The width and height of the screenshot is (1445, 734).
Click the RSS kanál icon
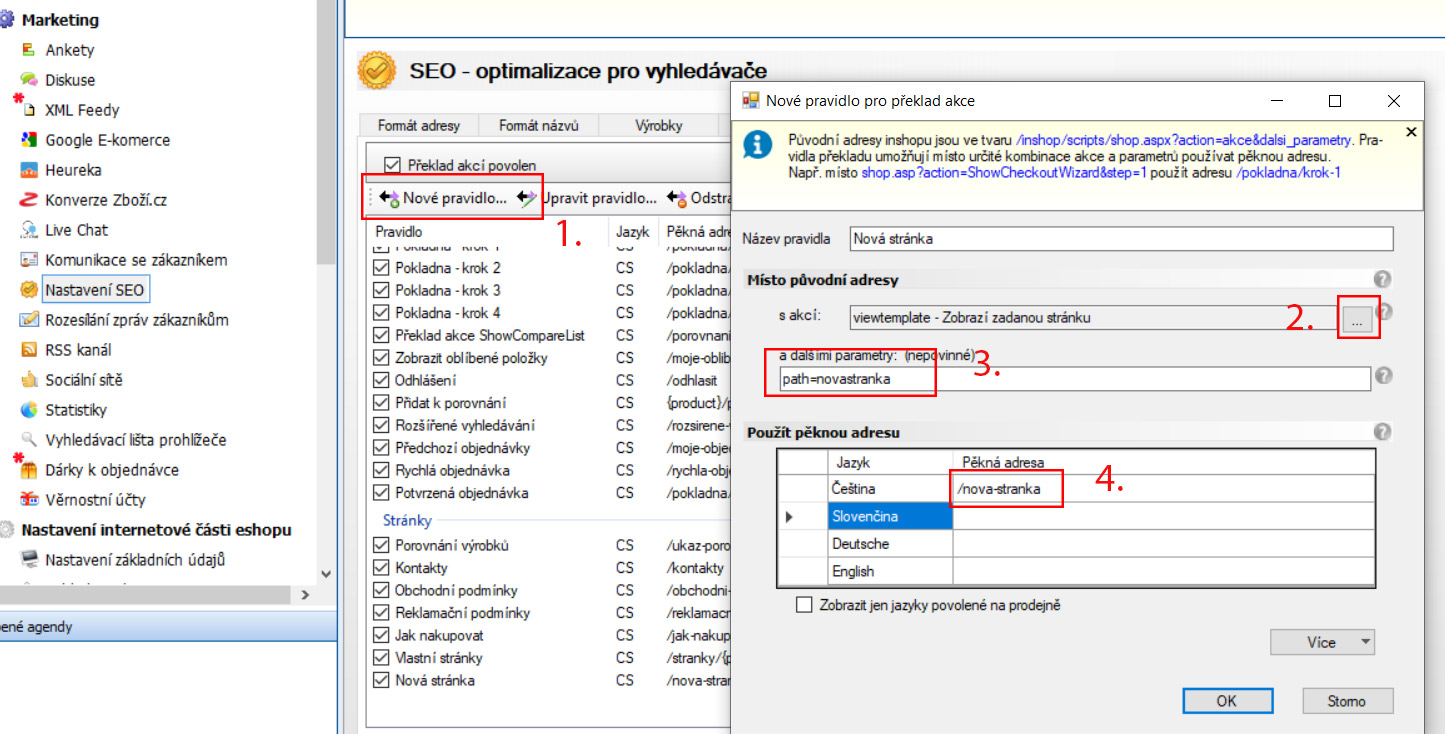pyautogui.click(x=28, y=350)
